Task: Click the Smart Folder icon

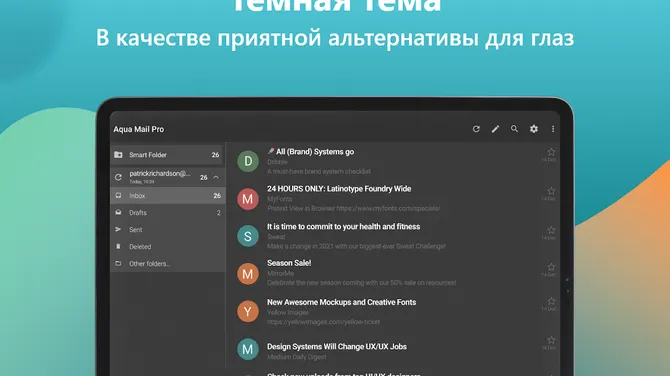Action: tap(118, 155)
